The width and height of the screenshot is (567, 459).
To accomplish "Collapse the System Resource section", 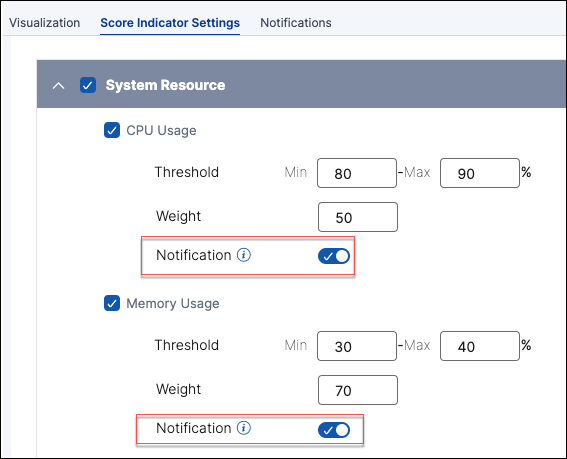I will (59, 86).
